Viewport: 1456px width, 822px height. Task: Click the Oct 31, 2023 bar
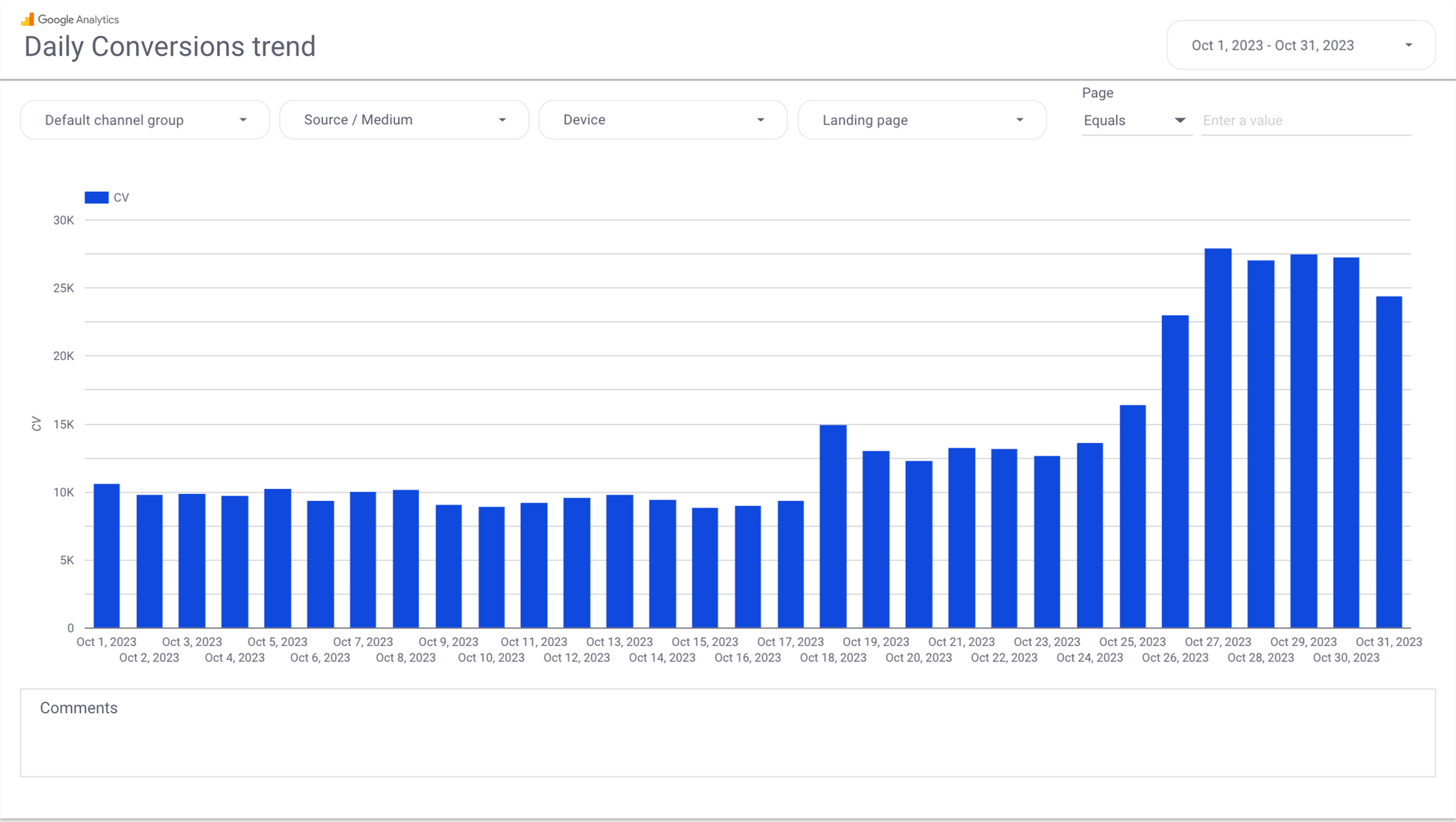click(x=1389, y=462)
